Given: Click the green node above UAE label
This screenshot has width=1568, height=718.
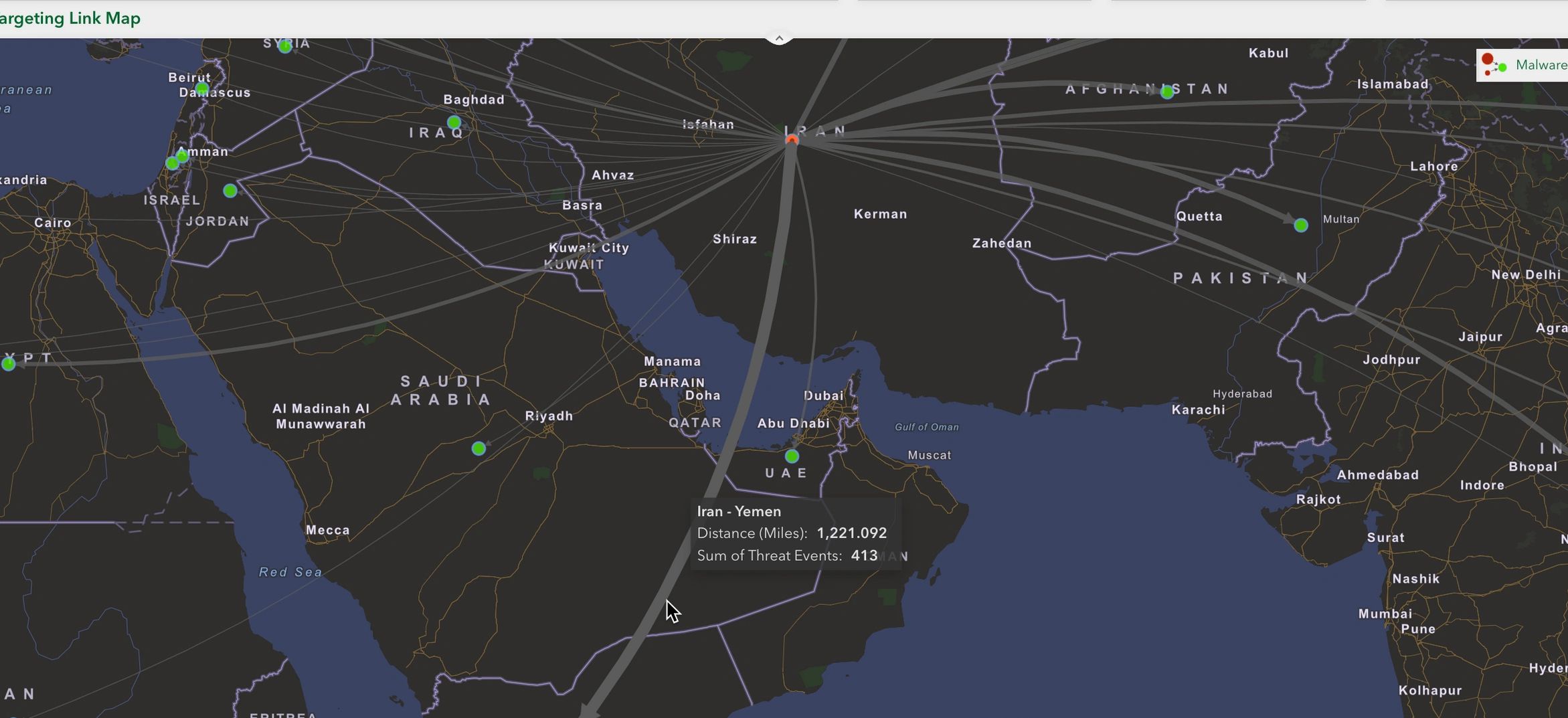Looking at the screenshot, I should [x=792, y=456].
